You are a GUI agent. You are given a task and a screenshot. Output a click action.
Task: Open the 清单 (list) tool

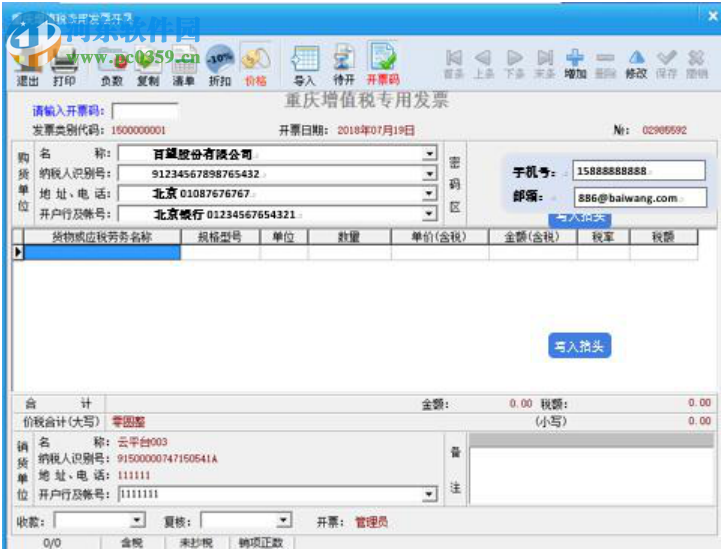click(183, 67)
